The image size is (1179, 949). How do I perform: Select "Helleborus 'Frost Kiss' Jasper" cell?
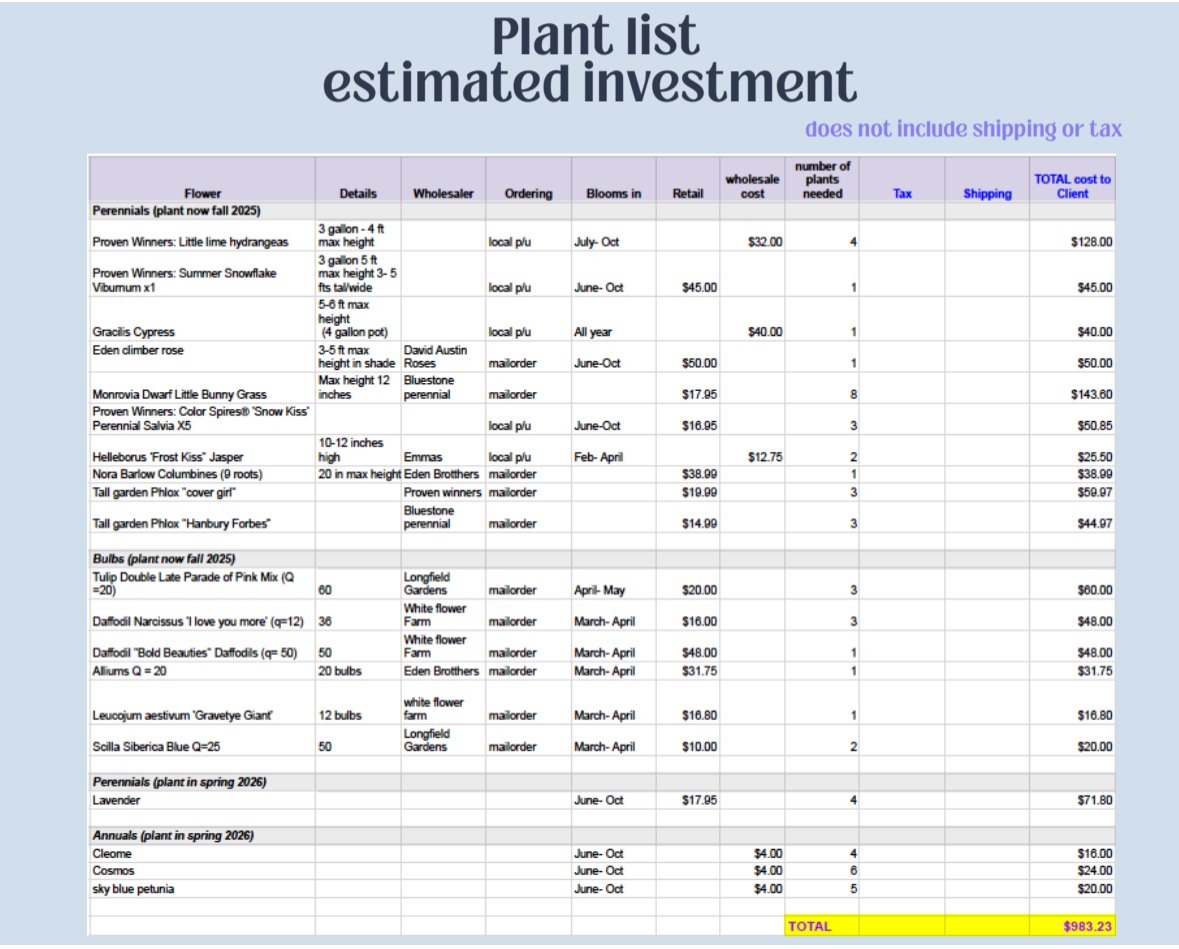point(202,450)
